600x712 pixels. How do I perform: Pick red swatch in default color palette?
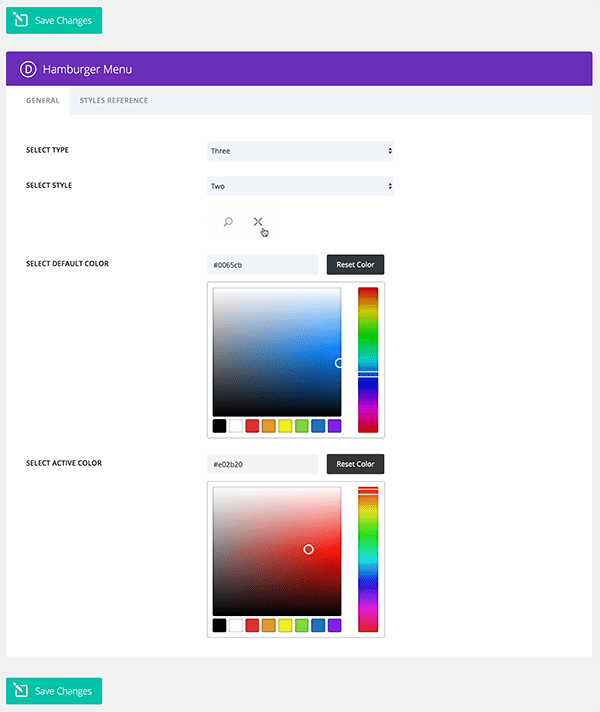click(252, 426)
